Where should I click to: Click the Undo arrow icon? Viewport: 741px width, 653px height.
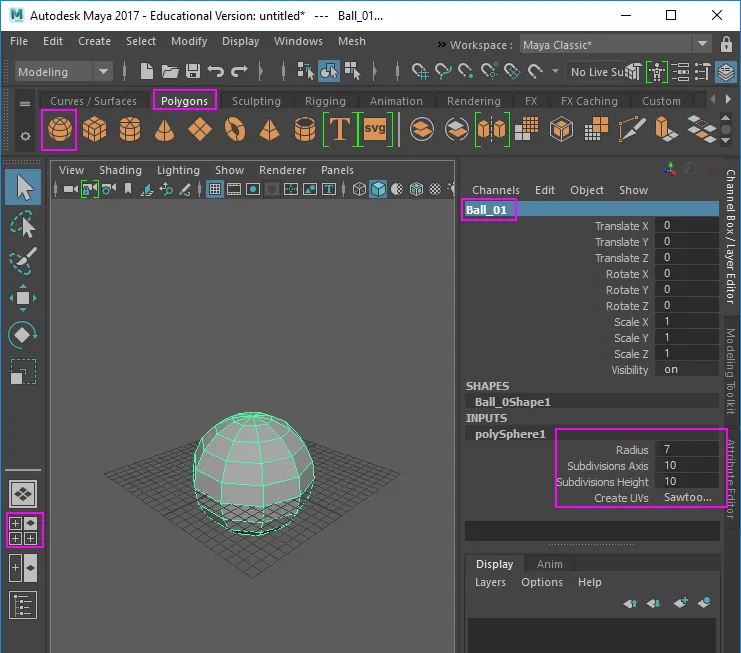click(x=216, y=72)
